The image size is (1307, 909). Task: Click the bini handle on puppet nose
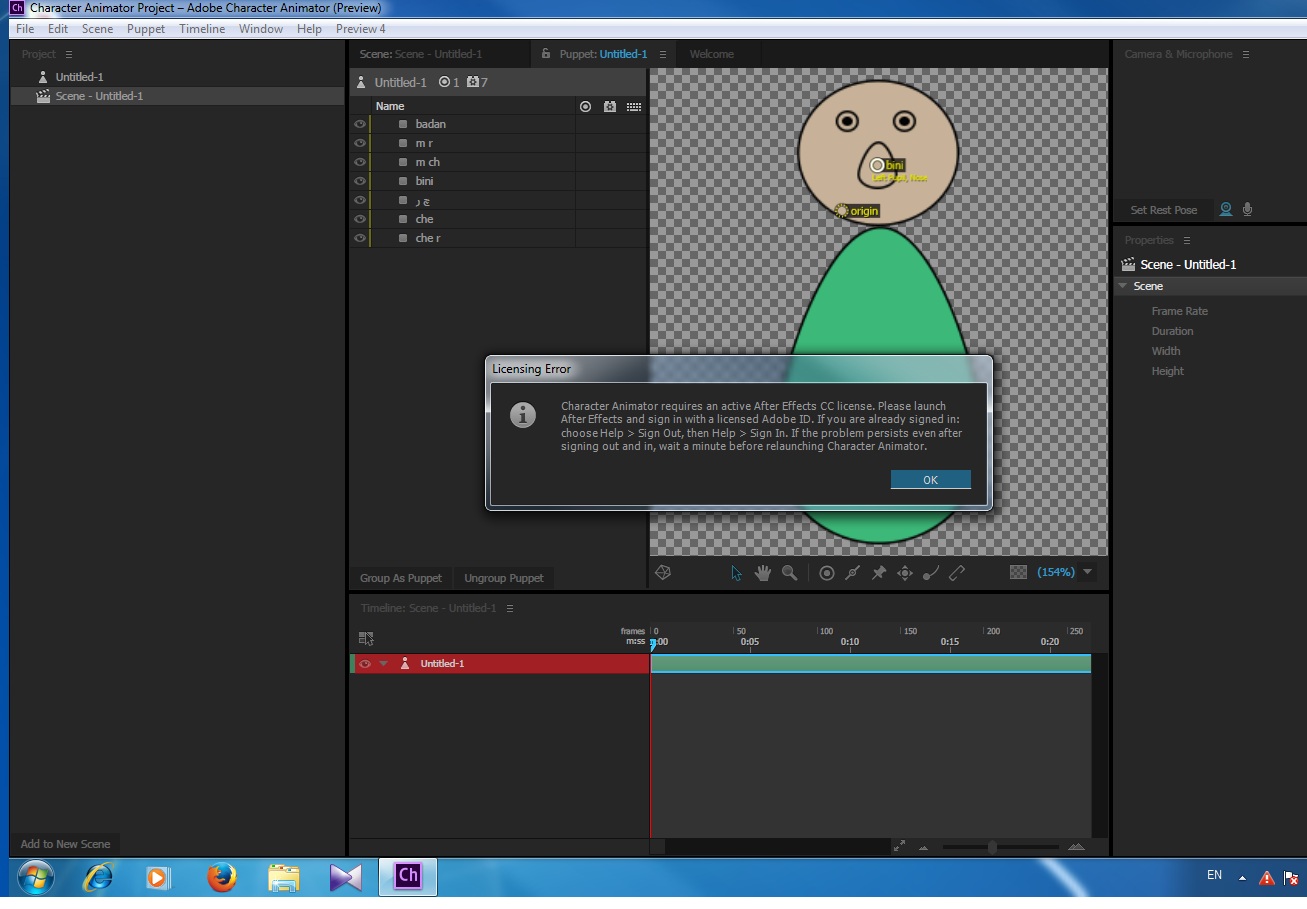click(877, 165)
